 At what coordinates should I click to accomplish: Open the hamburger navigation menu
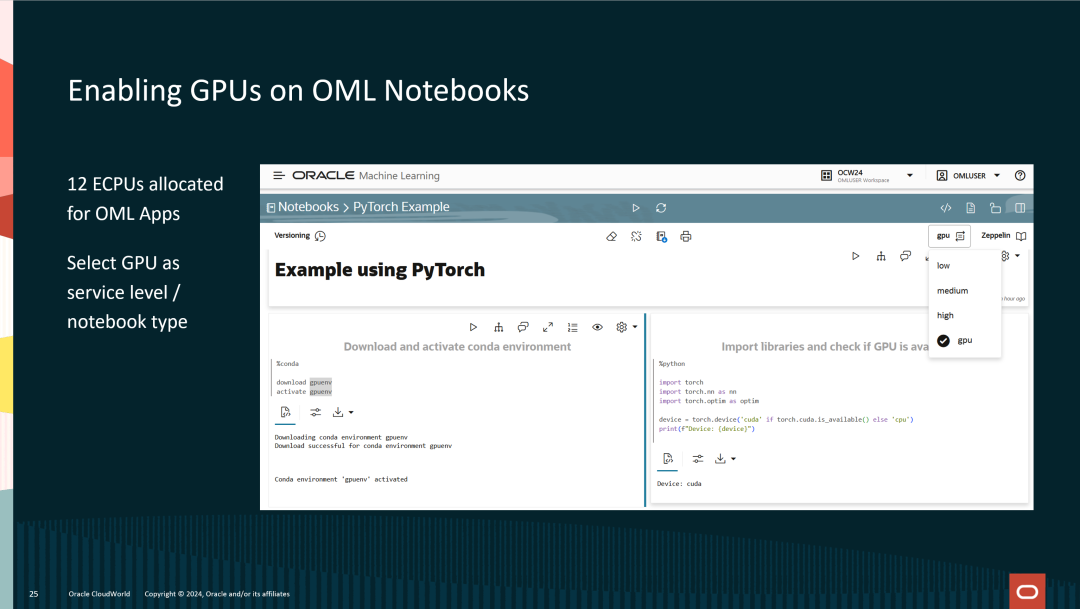pyautogui.click(x=279, y=176)
